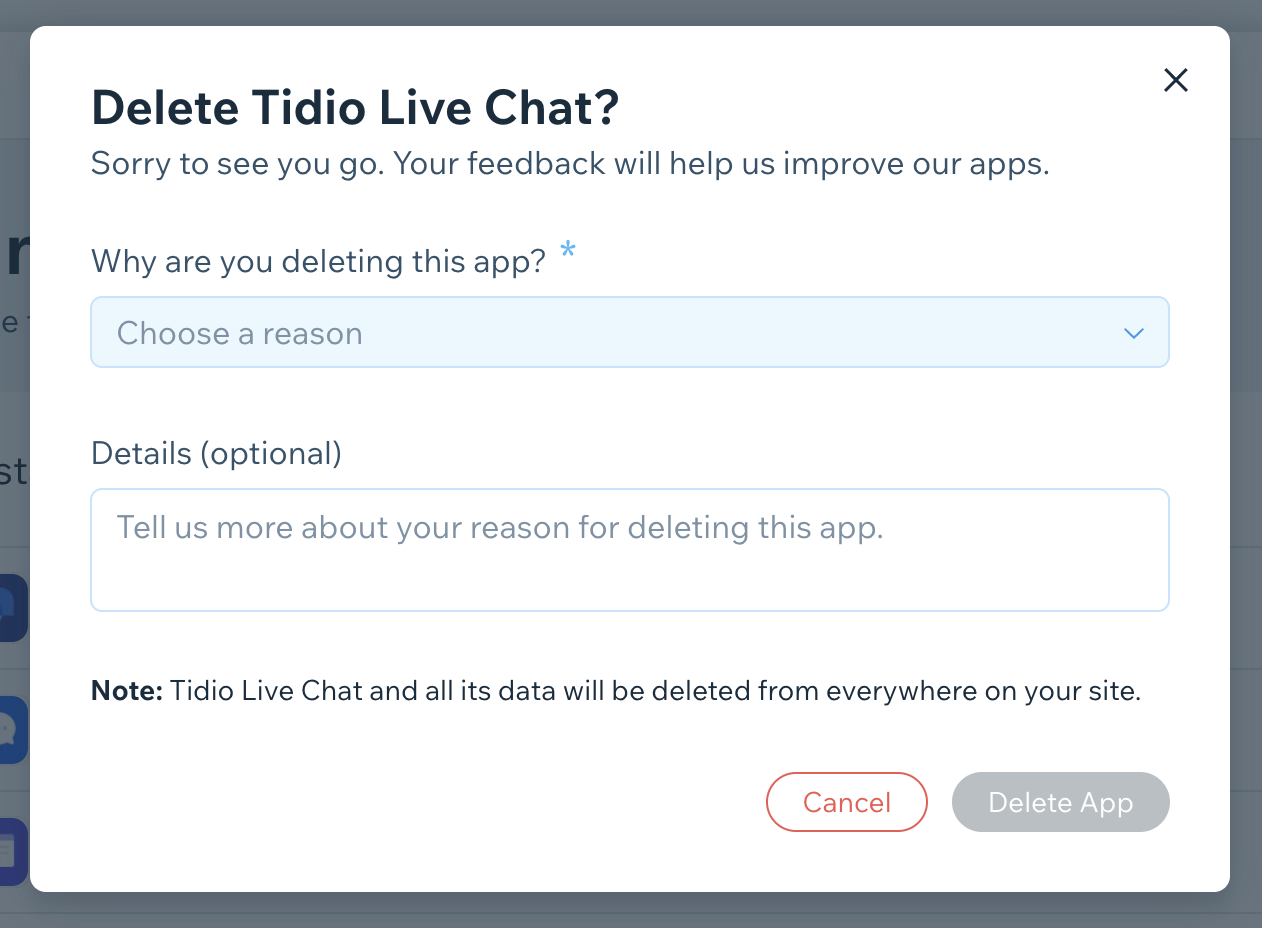Open the Choose a reason dropdown
The image size is (1262, 928).
click(630, 332)
